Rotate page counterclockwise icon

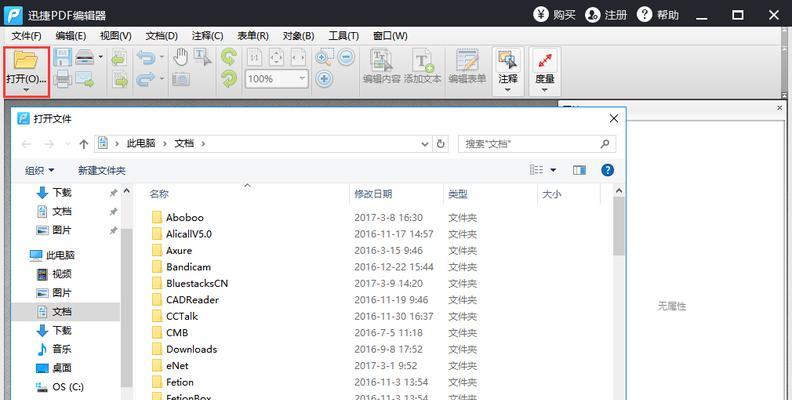(x=229, y=57)
